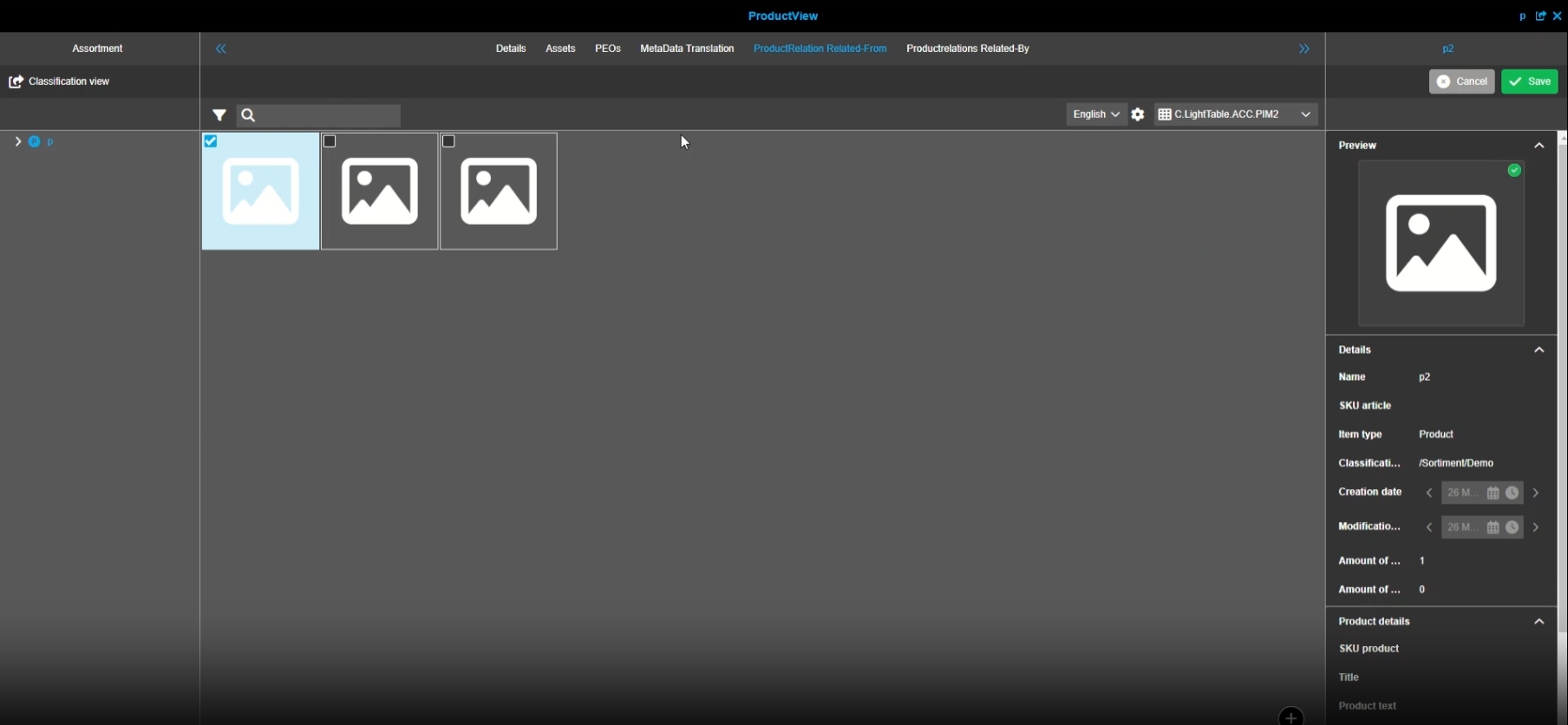Image resolution: width=1568 pixels, height=725 pixels.
Task: Collapse the Preview section
Action: 1539,146
